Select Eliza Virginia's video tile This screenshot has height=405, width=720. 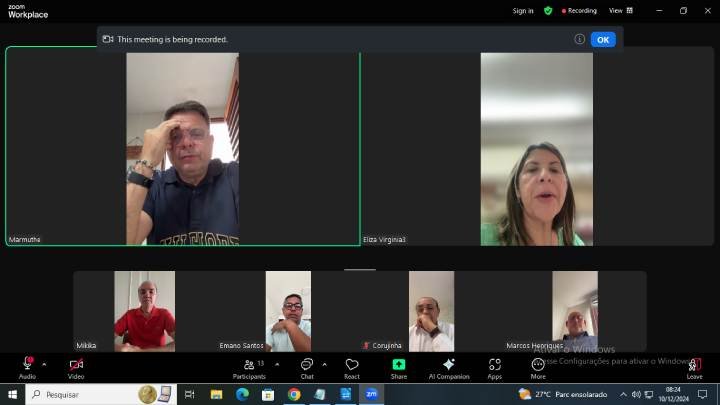(537, 146)
